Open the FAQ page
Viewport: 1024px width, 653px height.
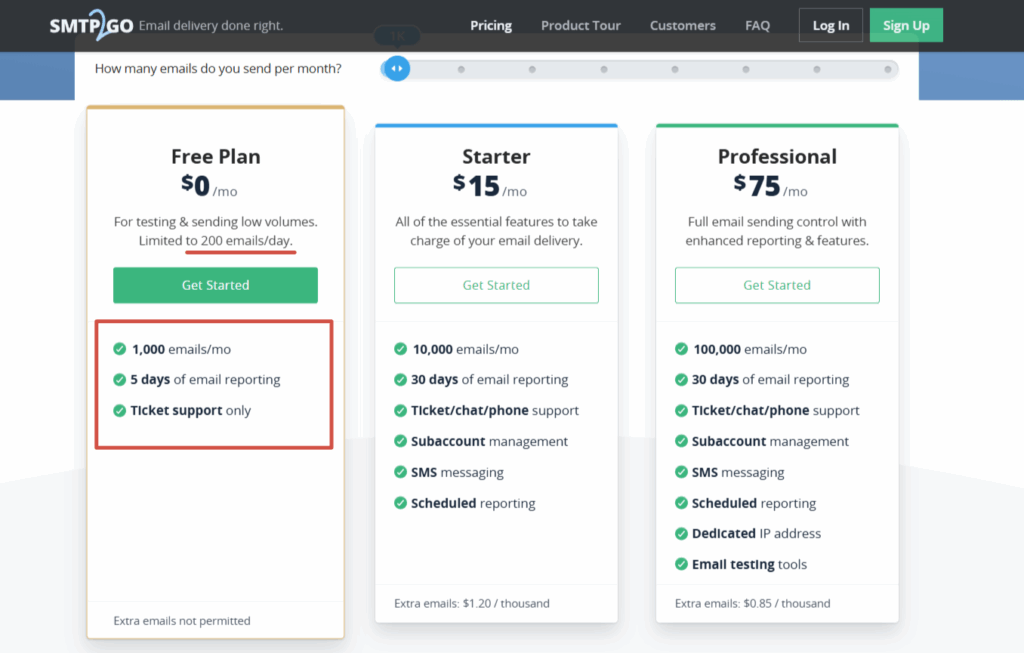click(758, 25)
